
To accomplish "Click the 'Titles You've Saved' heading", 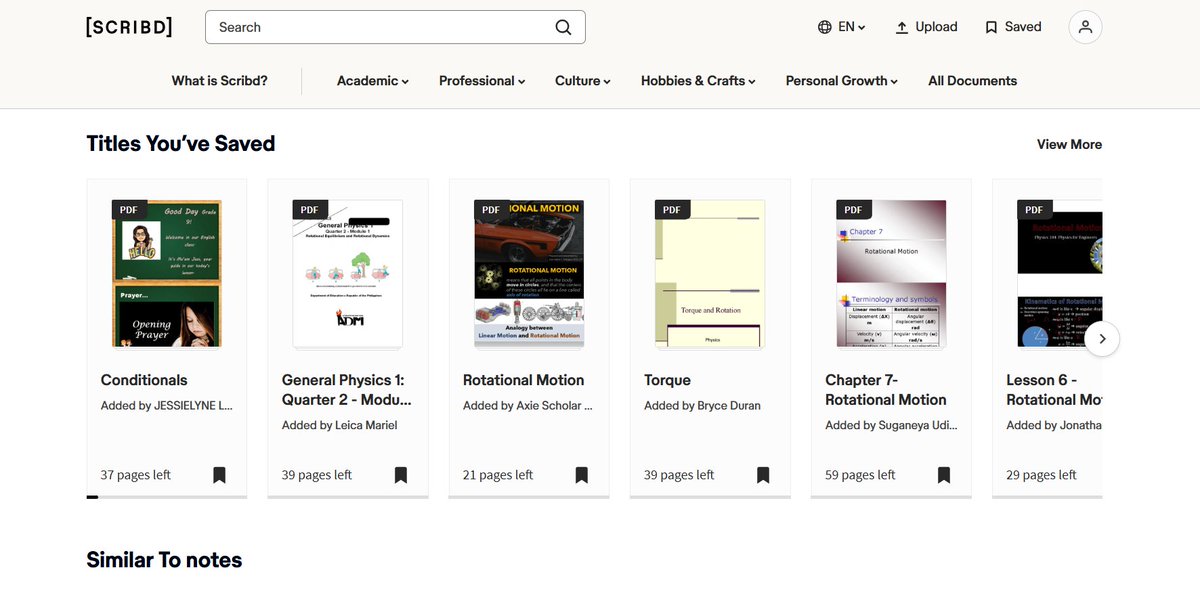I will click(x=181, y=144).
